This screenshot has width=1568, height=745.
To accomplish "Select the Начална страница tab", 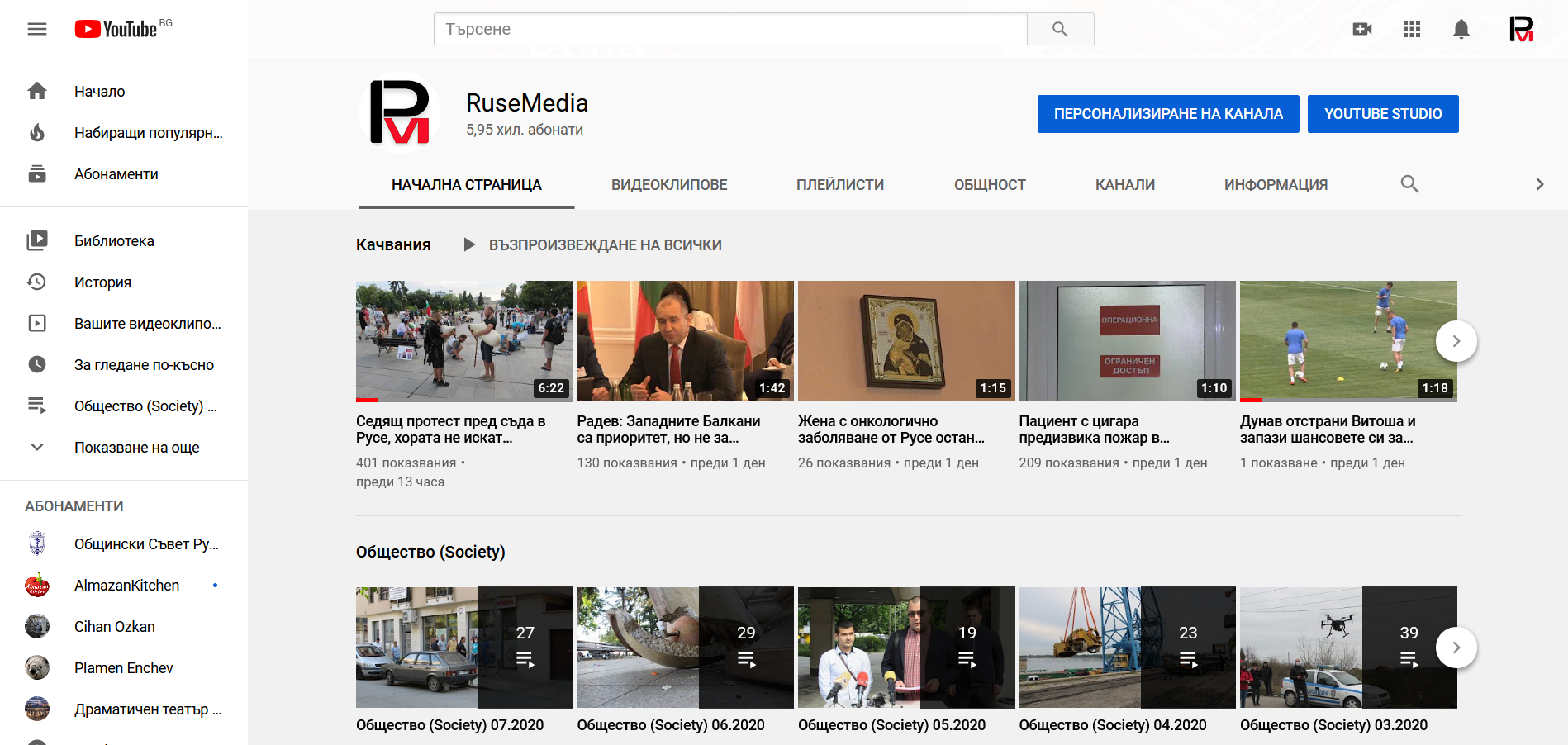I will coord(467,185).
